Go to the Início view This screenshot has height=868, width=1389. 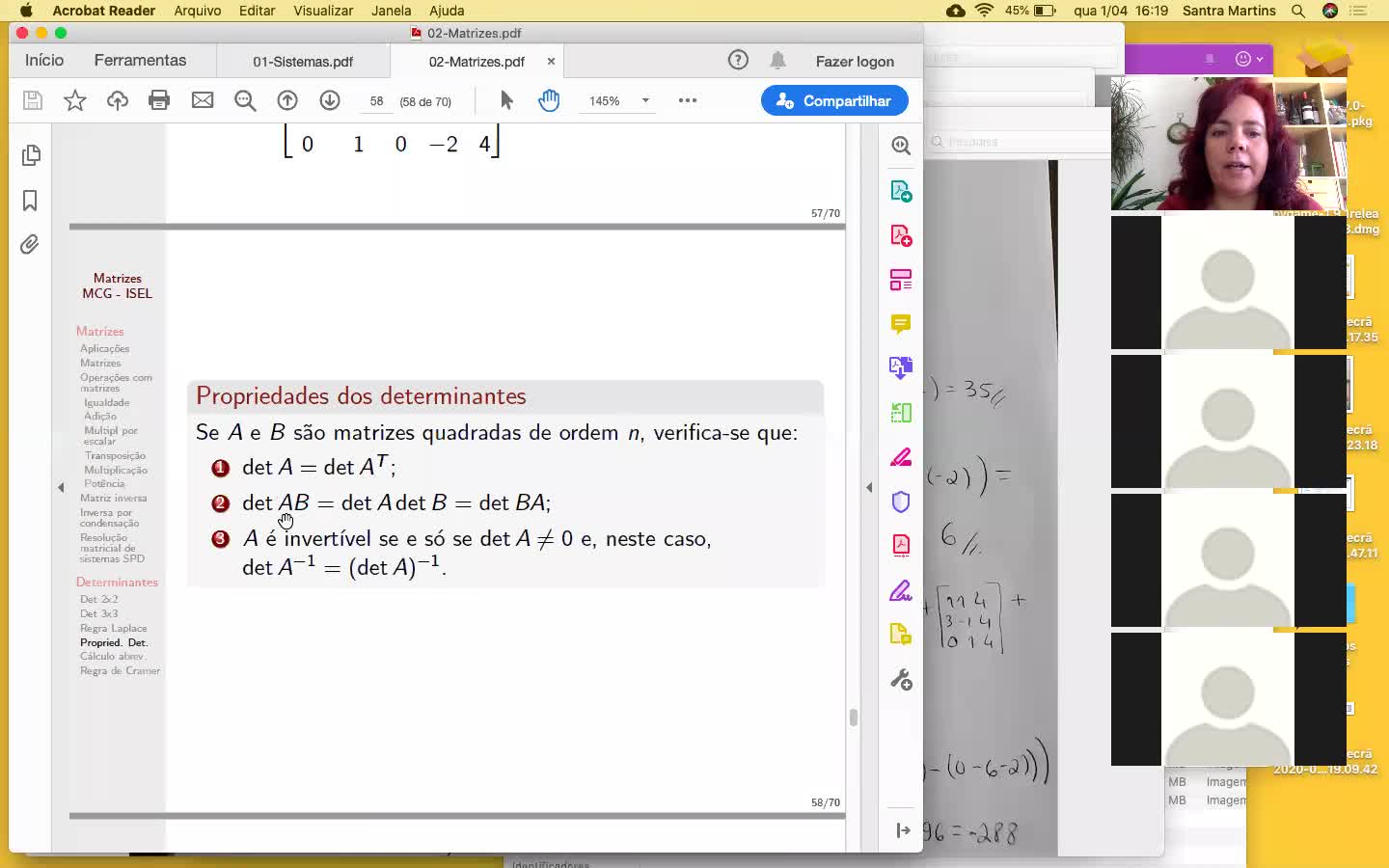tap(44, 60)
